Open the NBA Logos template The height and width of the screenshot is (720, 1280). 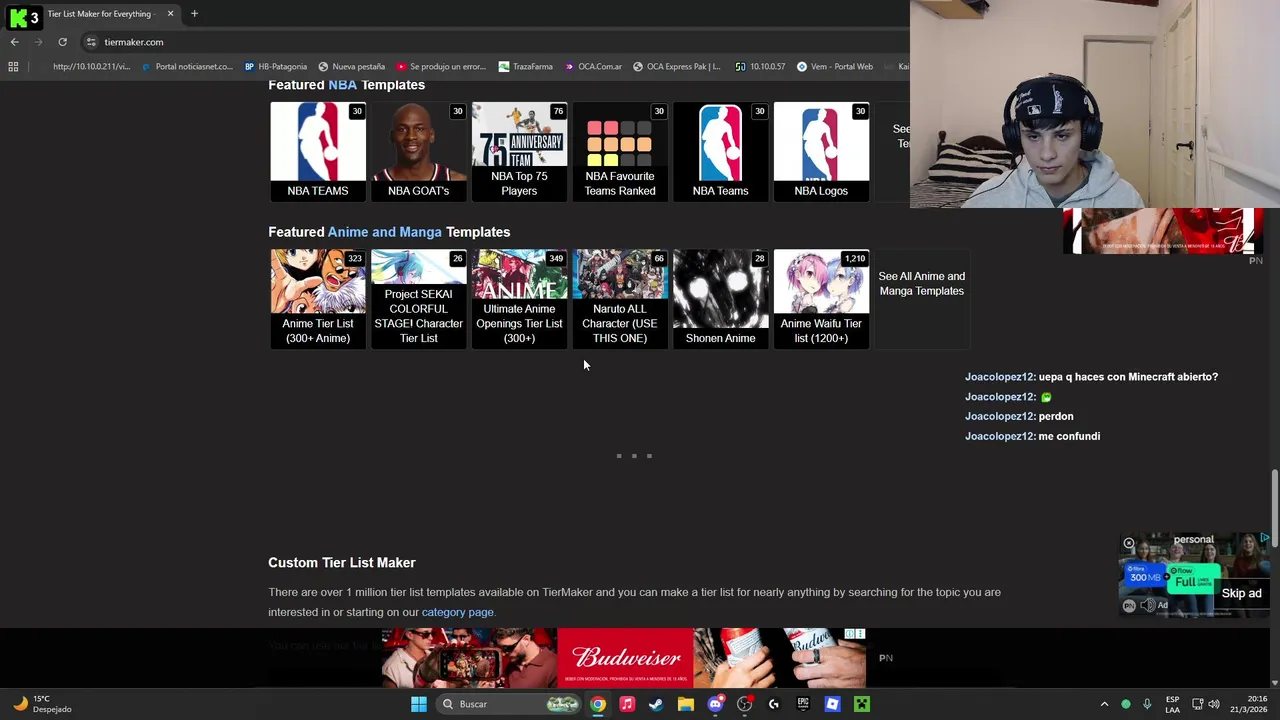pyautogui.click(x=821, y=152)
